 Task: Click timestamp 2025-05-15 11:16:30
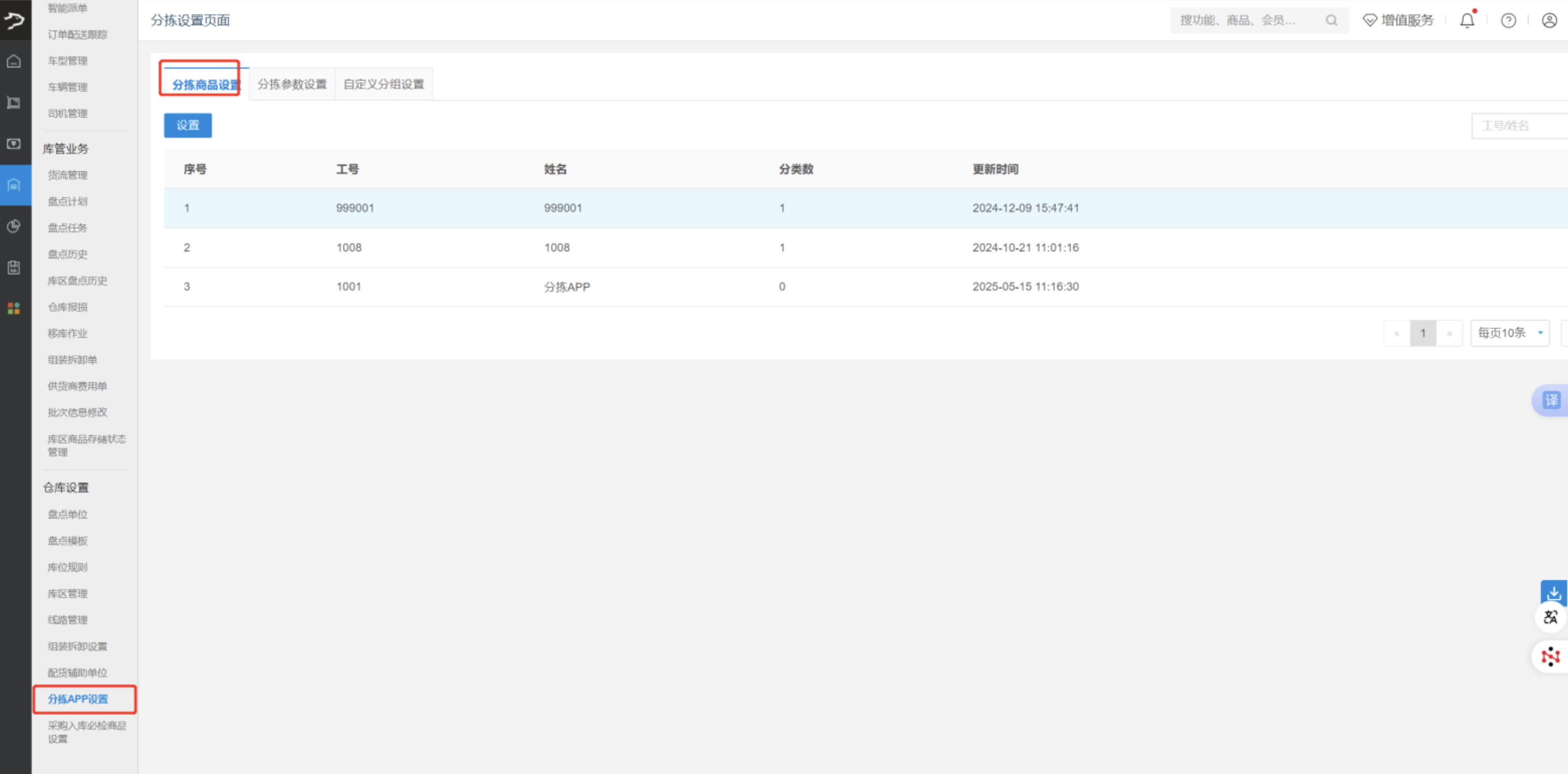(x=1026, y=287)
